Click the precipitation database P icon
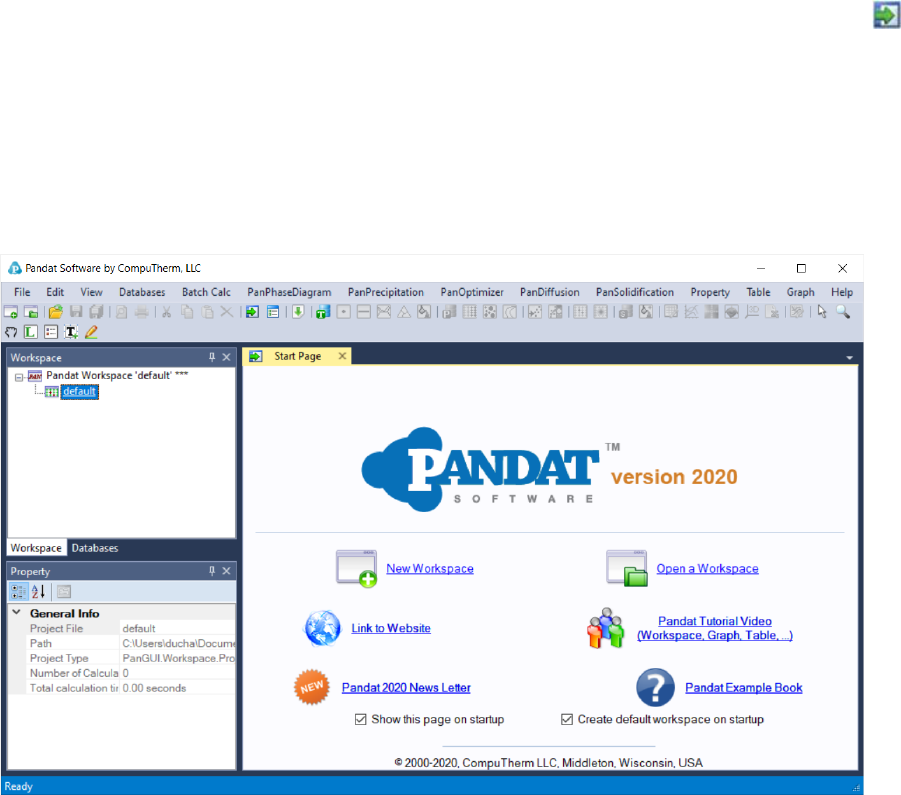 coord(449,312)
